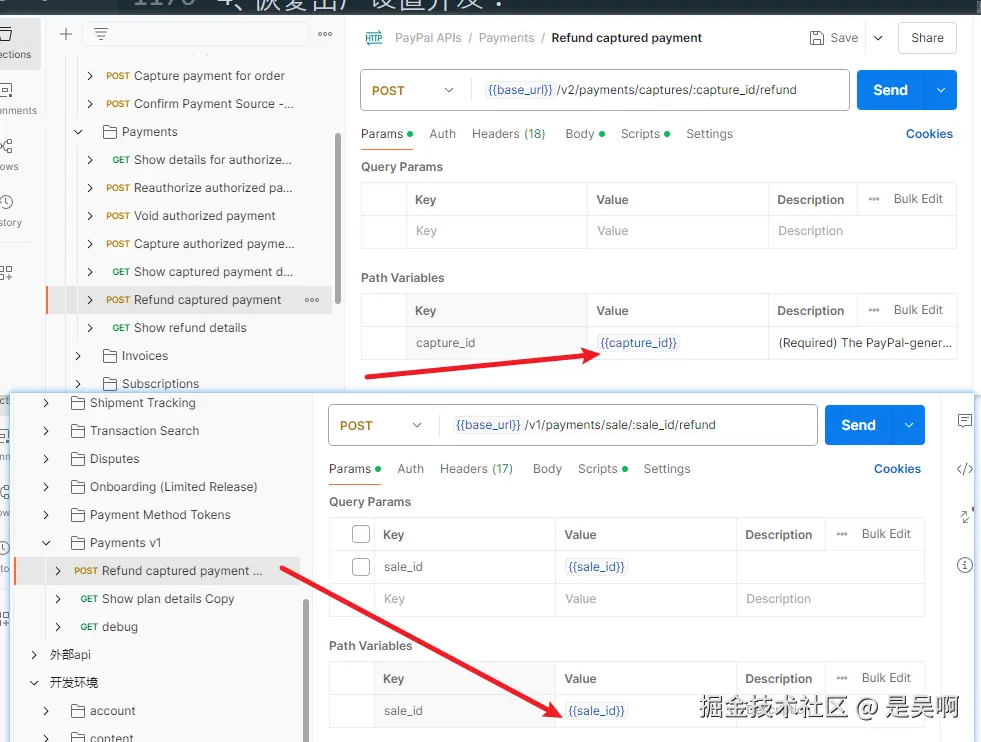Open the Disputes folder icon
This screenshot has width=981, height=742.
point(78,459)
